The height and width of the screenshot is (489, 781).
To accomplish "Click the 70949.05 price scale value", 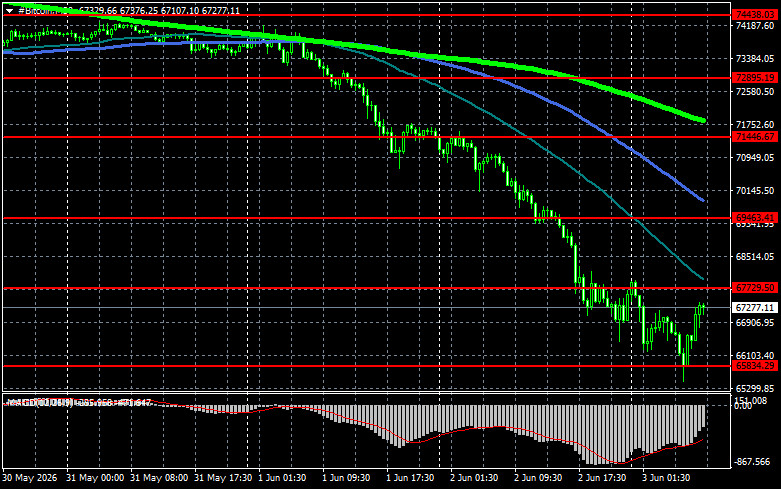I will [755, 157].
